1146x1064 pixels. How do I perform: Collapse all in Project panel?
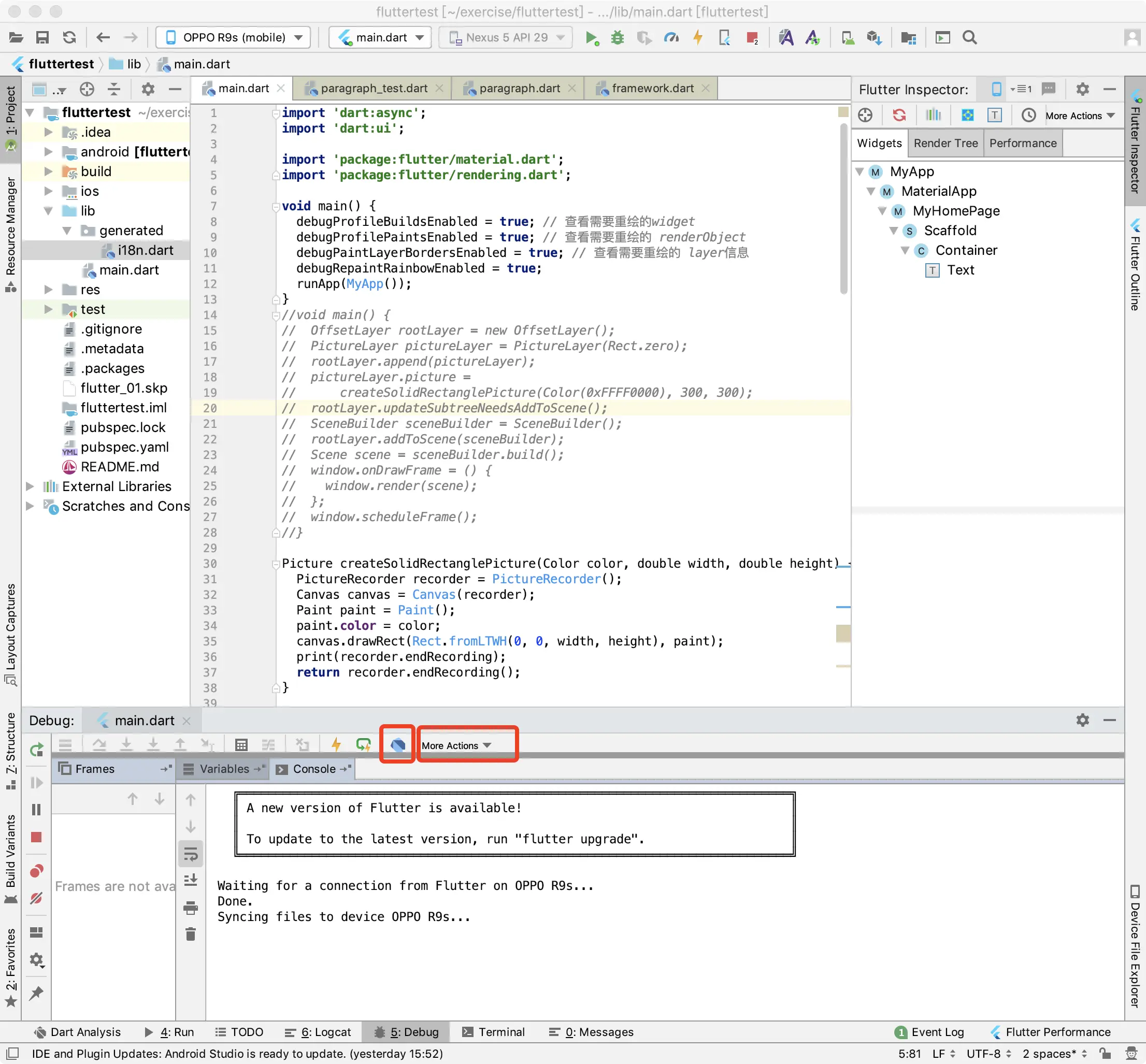pyautogui.click(x=114, y=89)
